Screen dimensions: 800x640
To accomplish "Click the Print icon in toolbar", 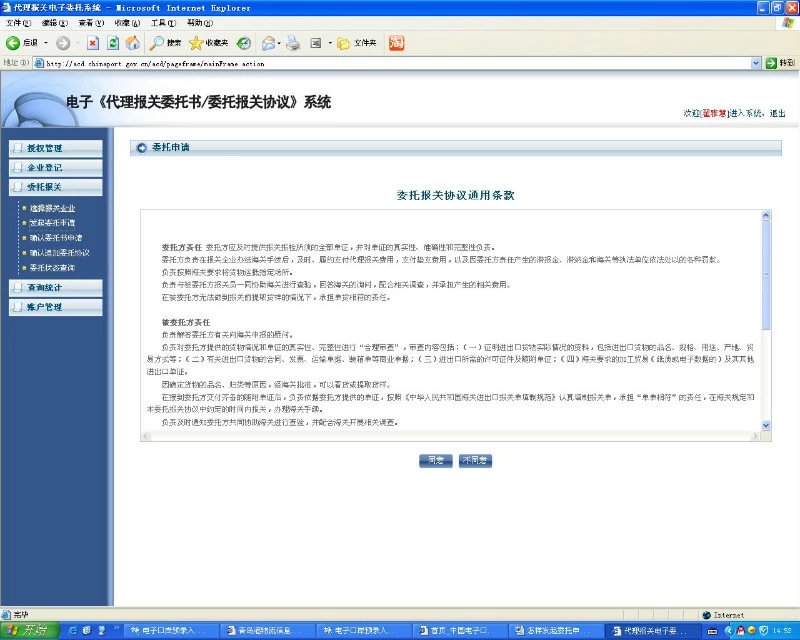I will click(x=293, y=43).
